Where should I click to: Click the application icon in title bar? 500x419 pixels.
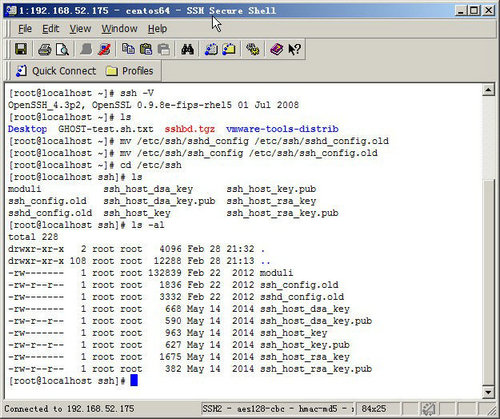11,11
